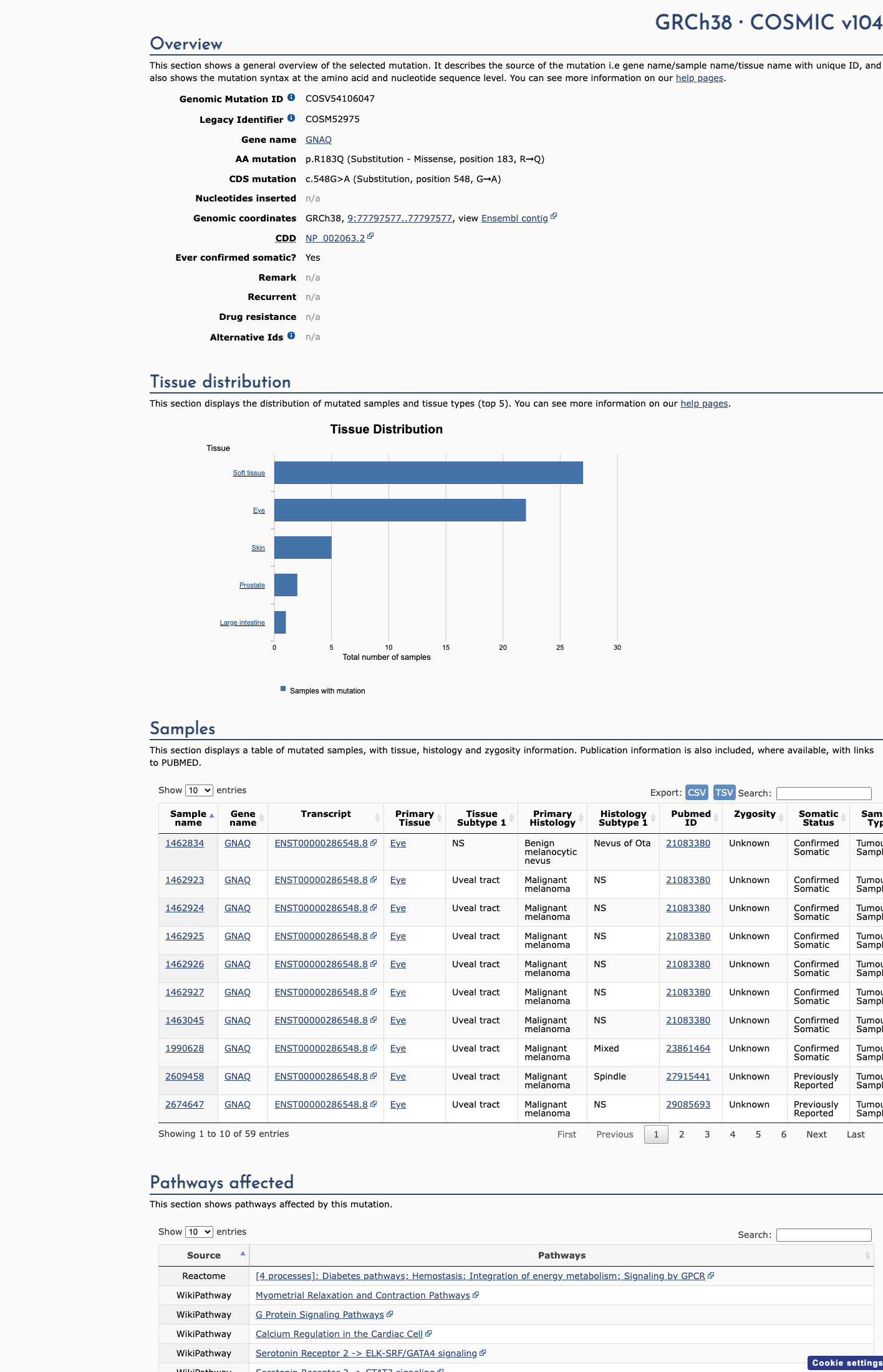Open Pubmed ID 23861464 link

pos(688,1048)
